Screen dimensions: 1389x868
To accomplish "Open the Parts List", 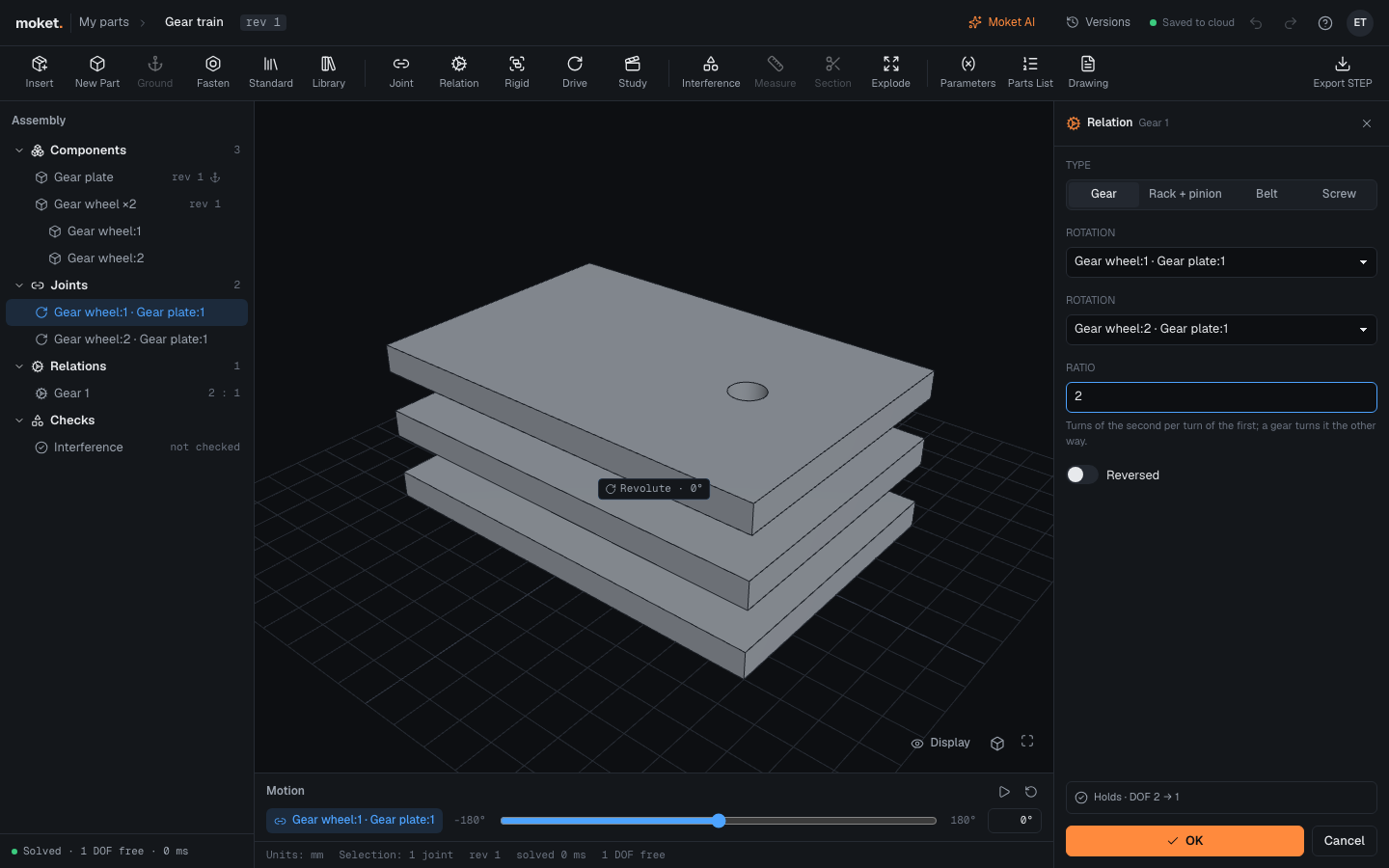I will pos(1030,72).
